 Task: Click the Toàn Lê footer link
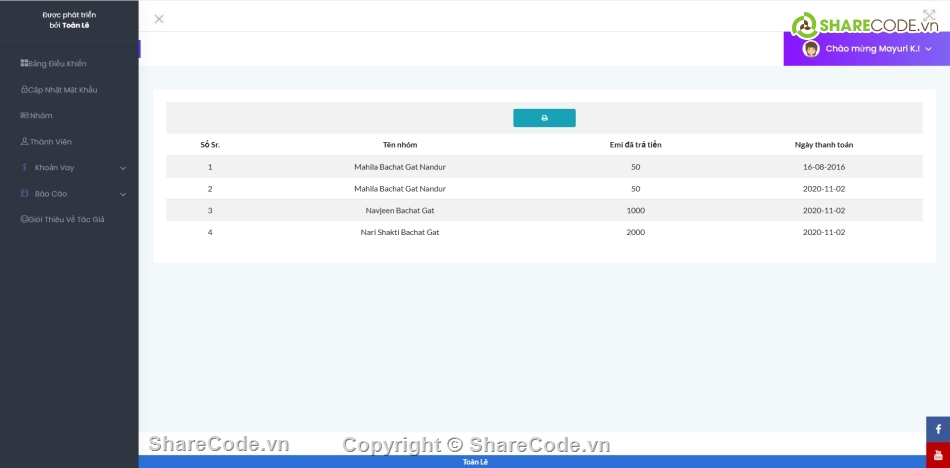475,462
